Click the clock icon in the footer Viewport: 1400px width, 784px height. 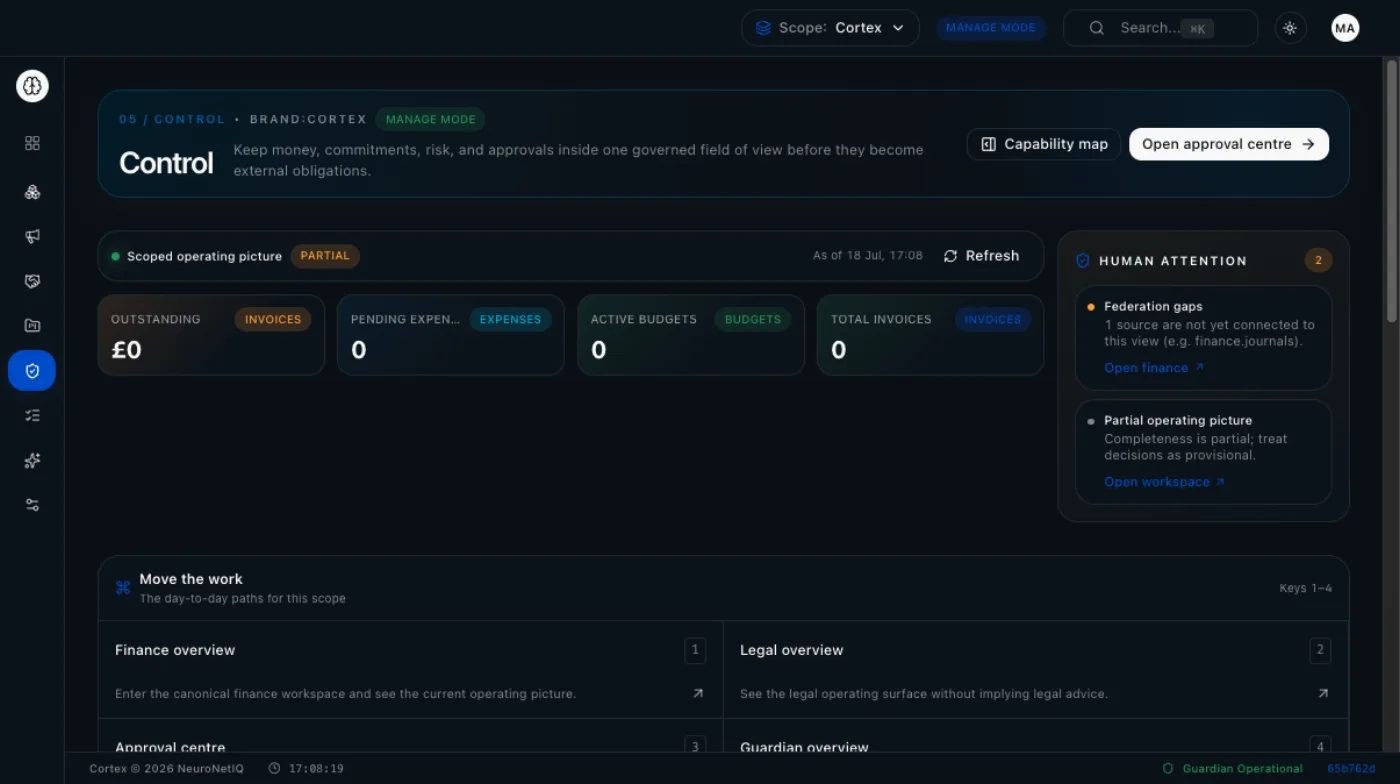pyautogui.click(x=275, y=769)
